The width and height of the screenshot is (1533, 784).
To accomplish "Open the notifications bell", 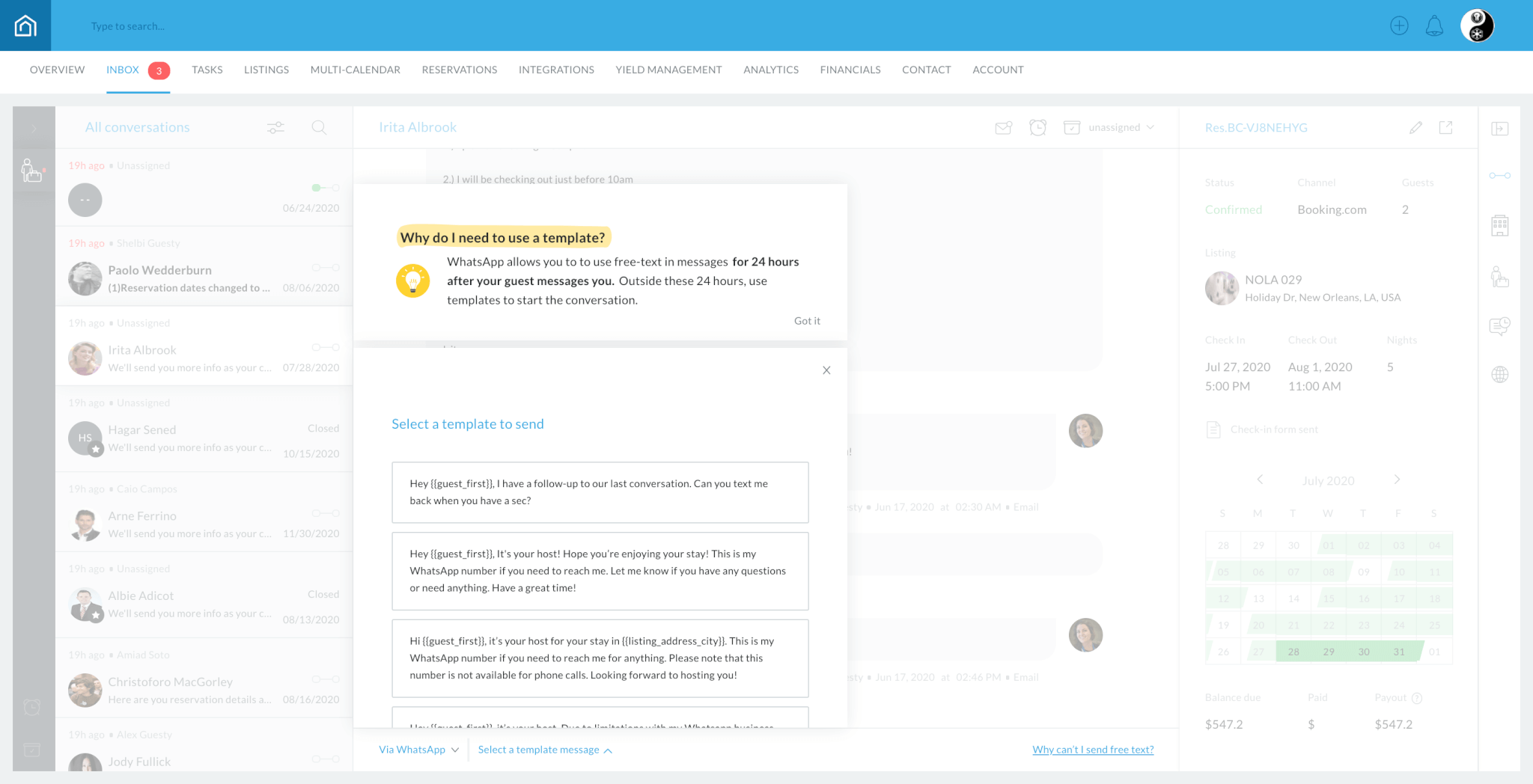I will [x=1434, y=26].
